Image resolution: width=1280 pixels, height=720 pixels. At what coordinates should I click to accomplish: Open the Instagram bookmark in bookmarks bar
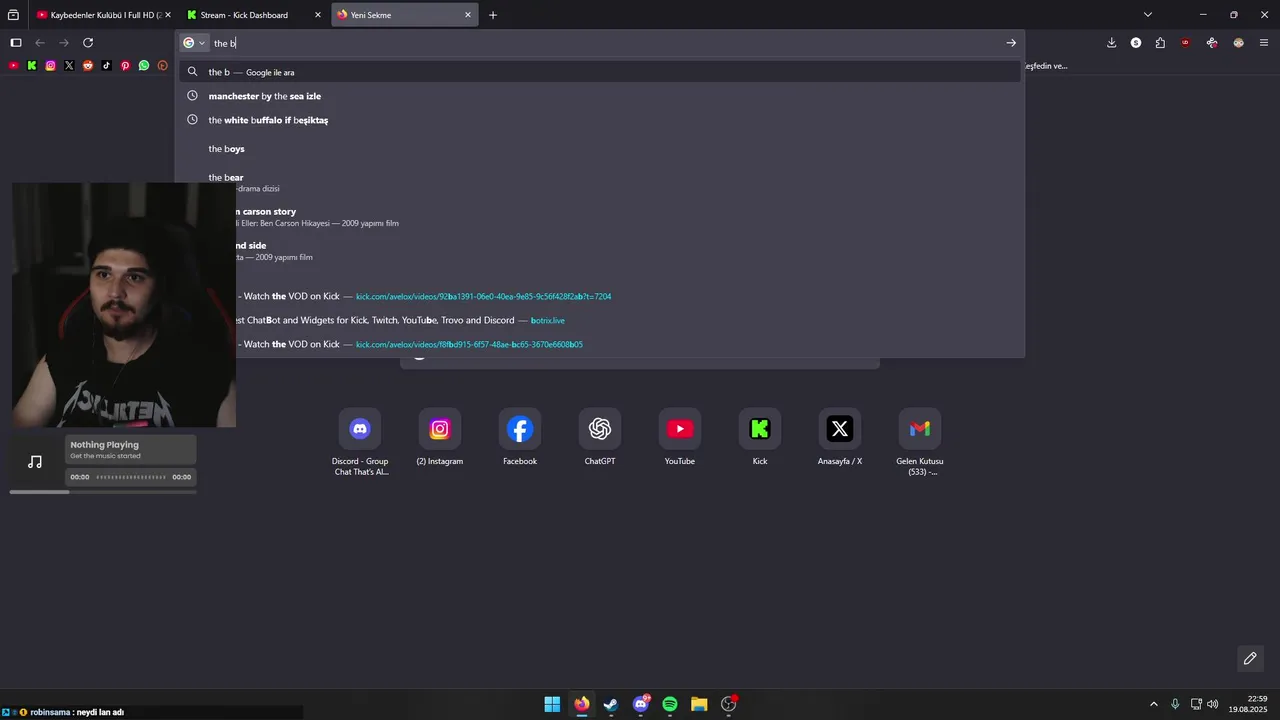51,66
